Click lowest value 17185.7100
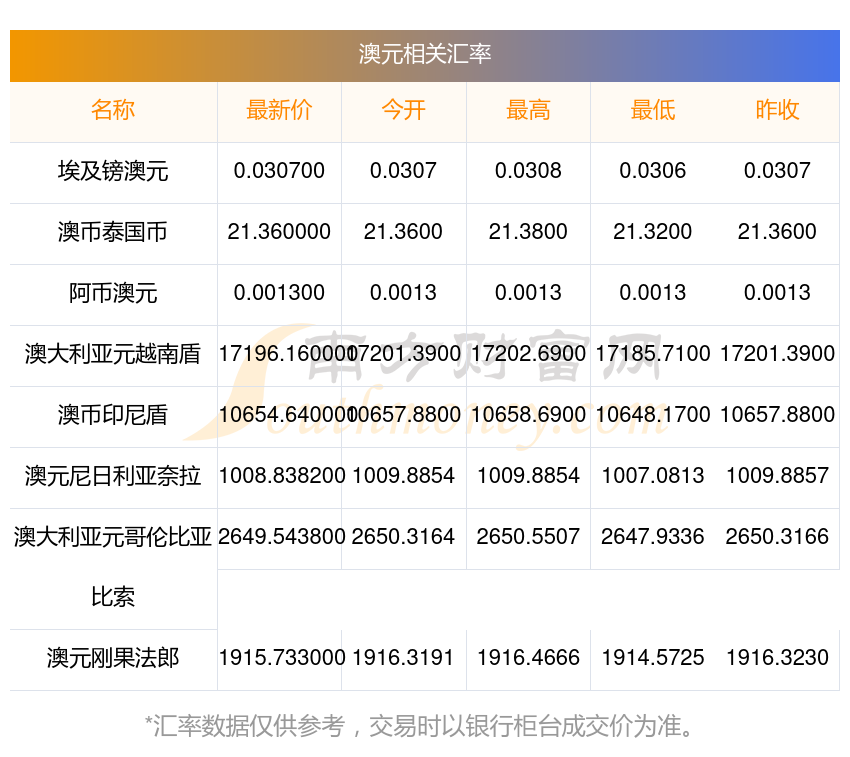The width and height of the screenshot is (850, 757). tap(653, 354)
